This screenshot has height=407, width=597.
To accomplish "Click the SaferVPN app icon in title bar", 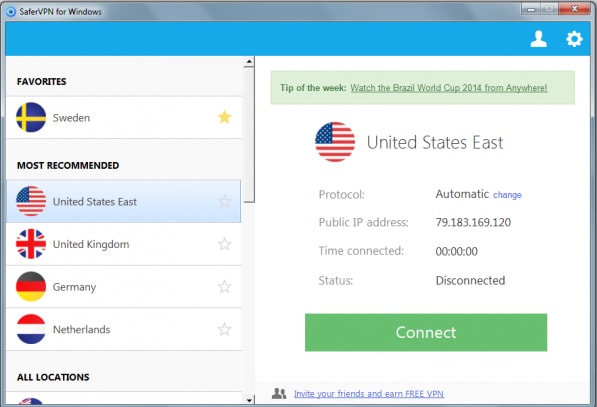I will [x=11, y=11].
